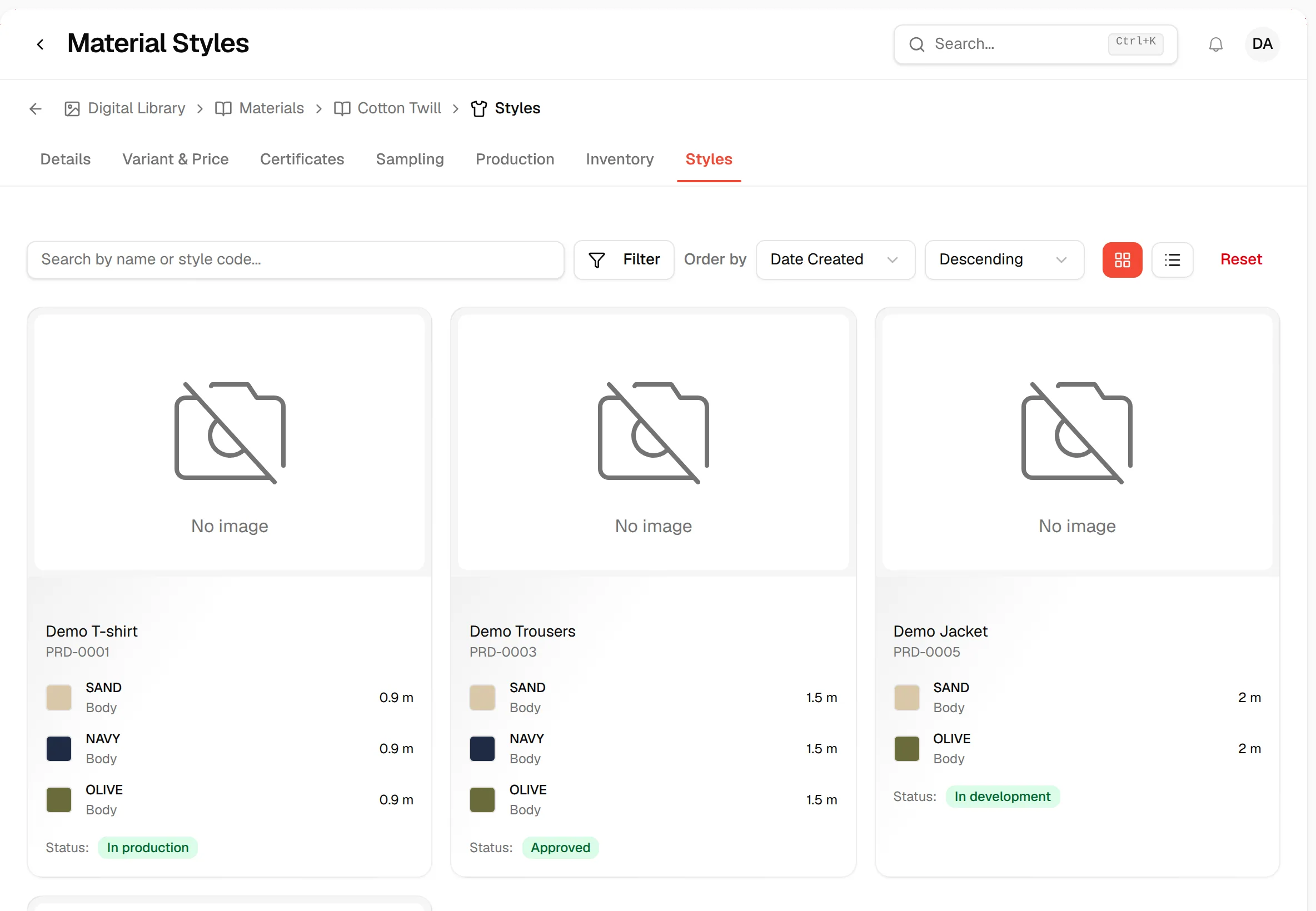1316x911 pixels.
Task: Select the active Styles tab
Action: click(x=709, y=159)
